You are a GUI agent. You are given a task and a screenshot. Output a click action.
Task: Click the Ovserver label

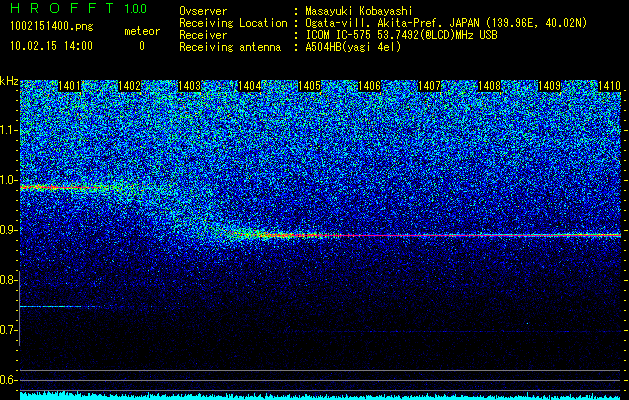point(203,11)
